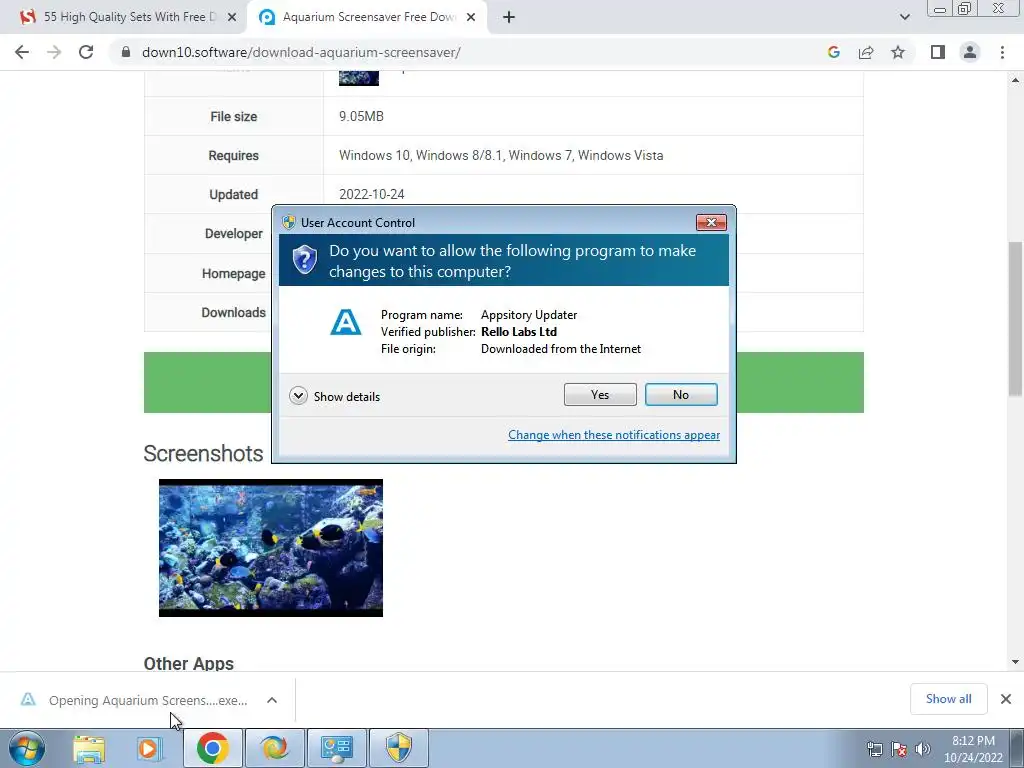Screen dimensions: 1024x768
Task: Click the 'Downloads' row label
Action: coord(233,312)
